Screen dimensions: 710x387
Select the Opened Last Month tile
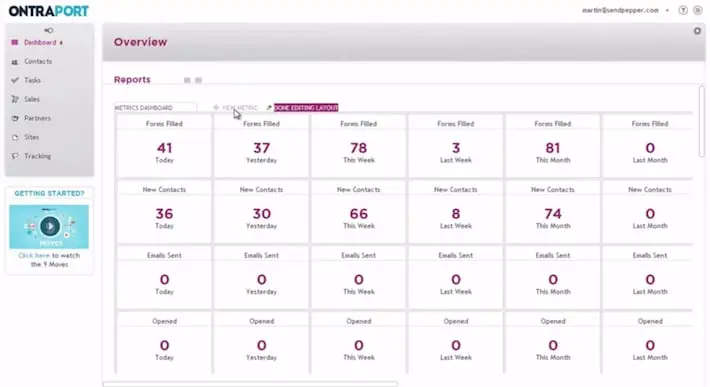648,343
